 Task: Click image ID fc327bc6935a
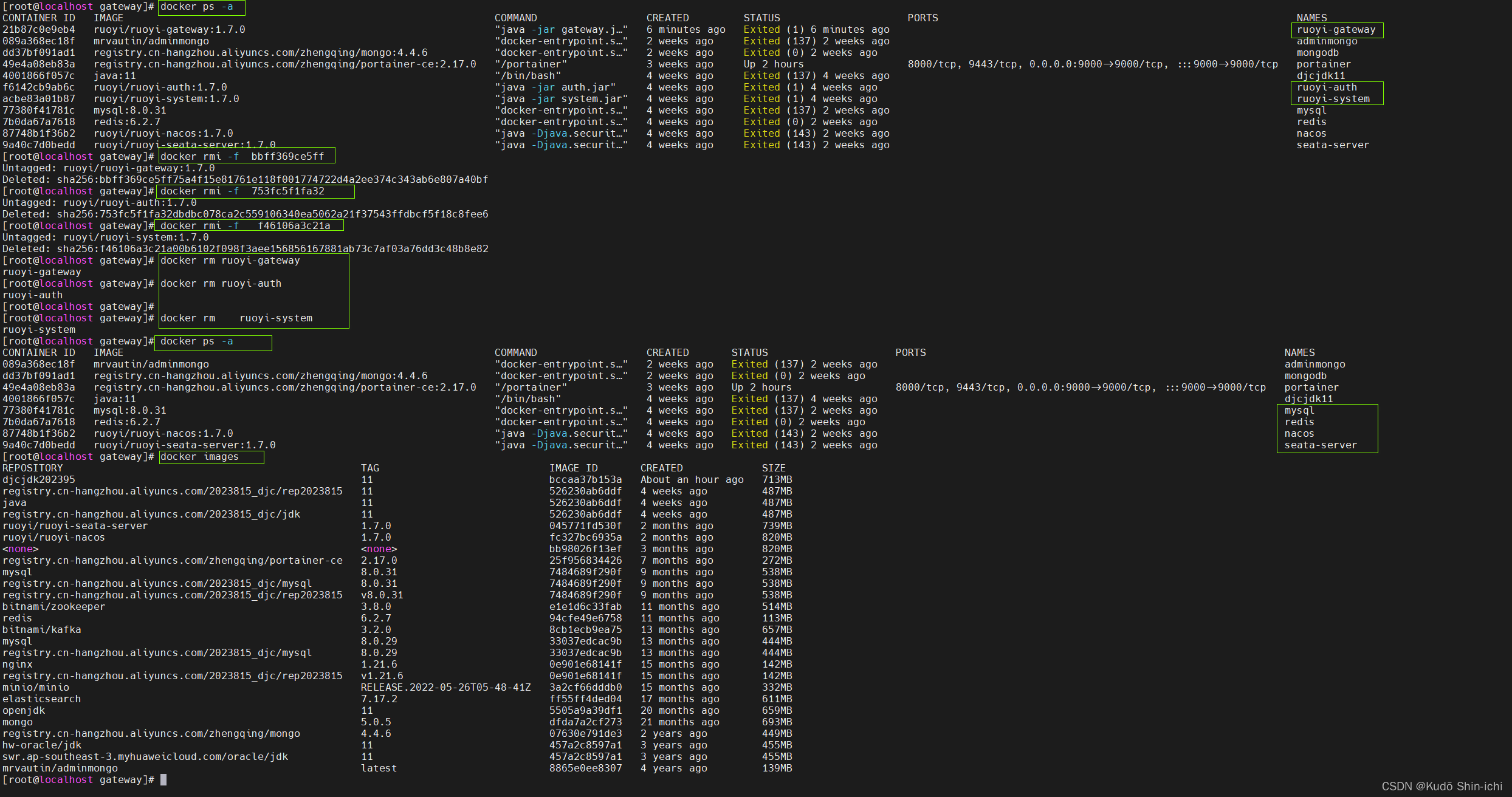click(586, 538)
